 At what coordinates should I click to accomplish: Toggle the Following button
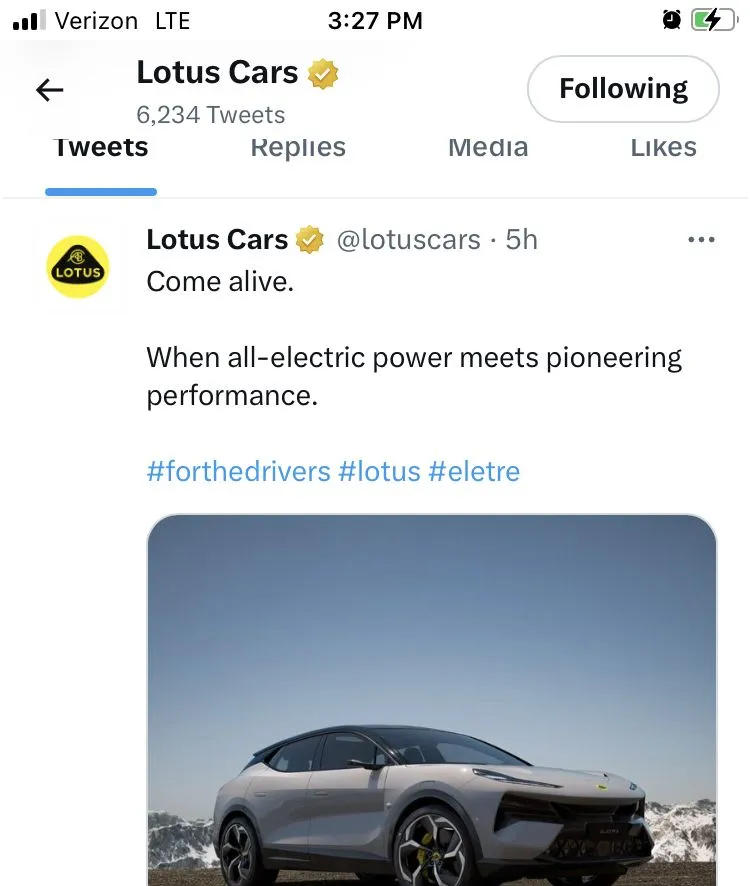click(x=623, y=89)
